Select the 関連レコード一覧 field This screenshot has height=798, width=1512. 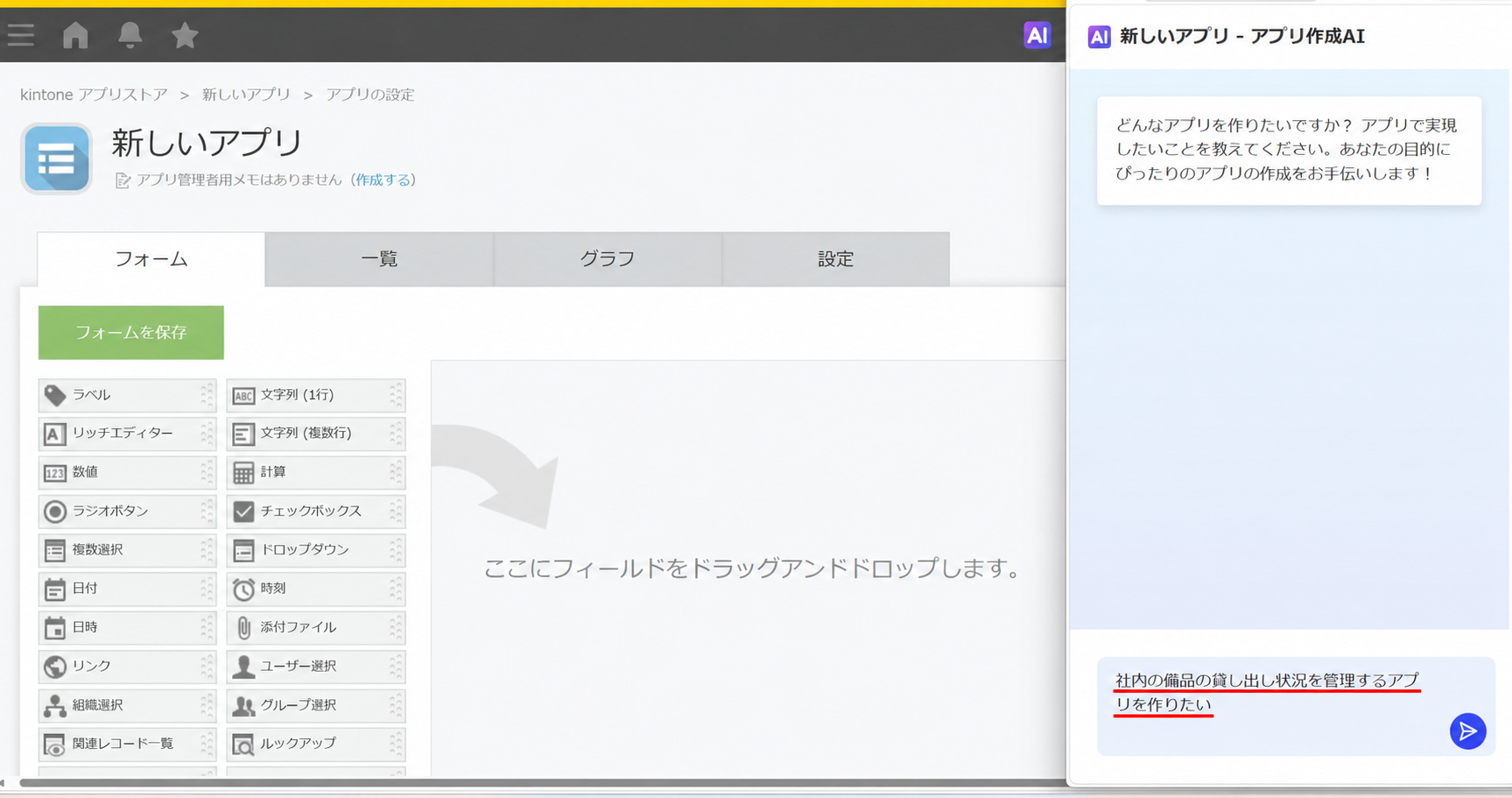click(x=127, y=744)
